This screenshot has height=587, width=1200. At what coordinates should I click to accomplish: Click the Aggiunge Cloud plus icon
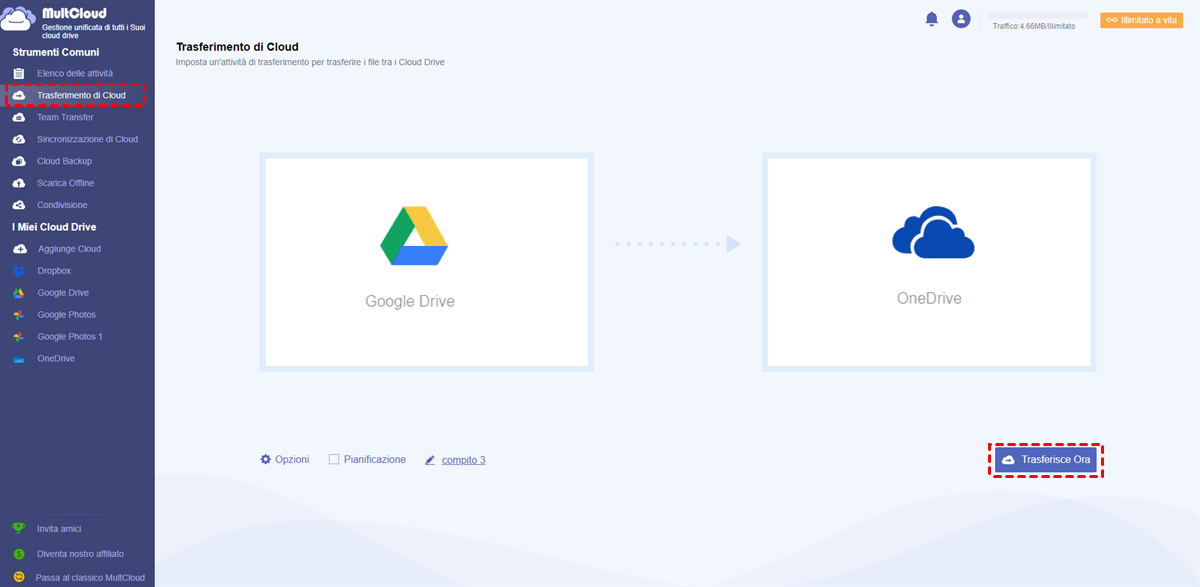(18, 249)
